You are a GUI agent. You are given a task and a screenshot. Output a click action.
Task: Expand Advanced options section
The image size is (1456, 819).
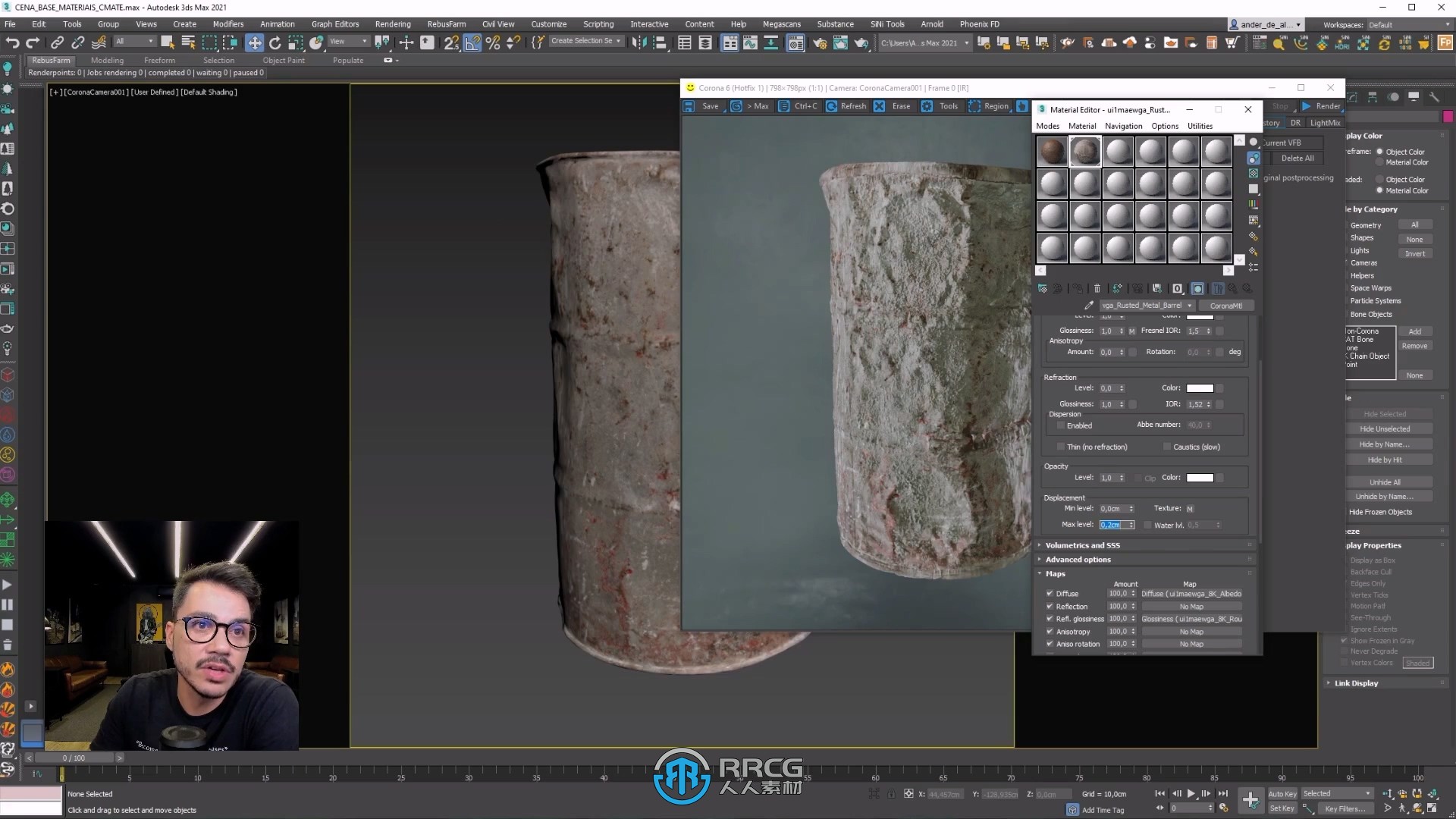click(1077, 558)
